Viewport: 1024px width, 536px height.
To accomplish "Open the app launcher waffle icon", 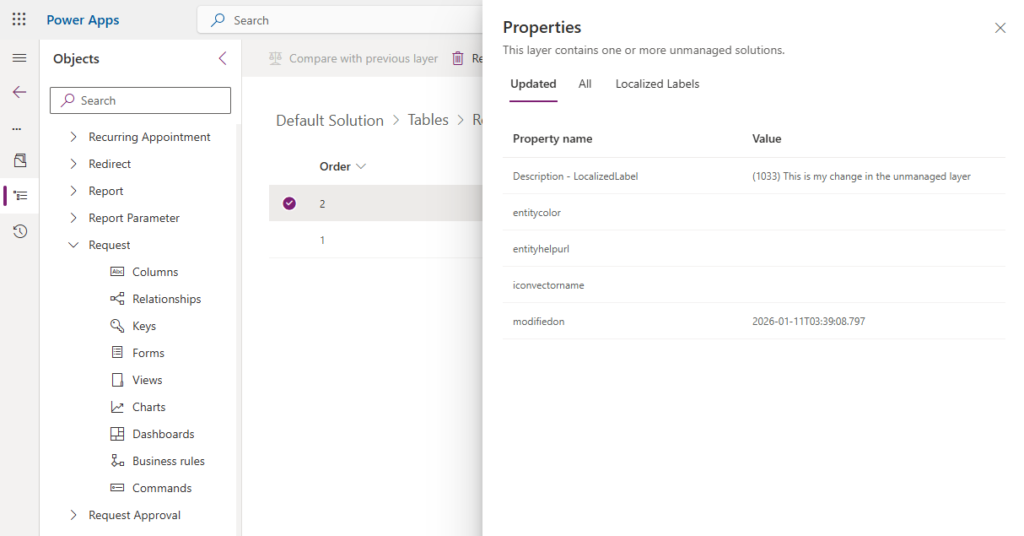I will [19, 19].
